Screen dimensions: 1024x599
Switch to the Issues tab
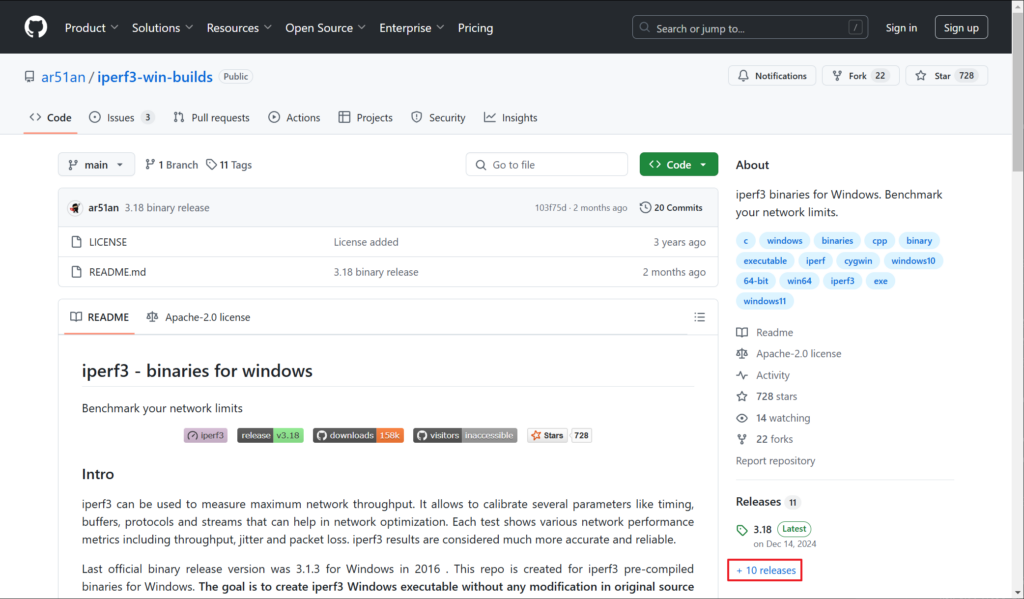click(121, 117)
